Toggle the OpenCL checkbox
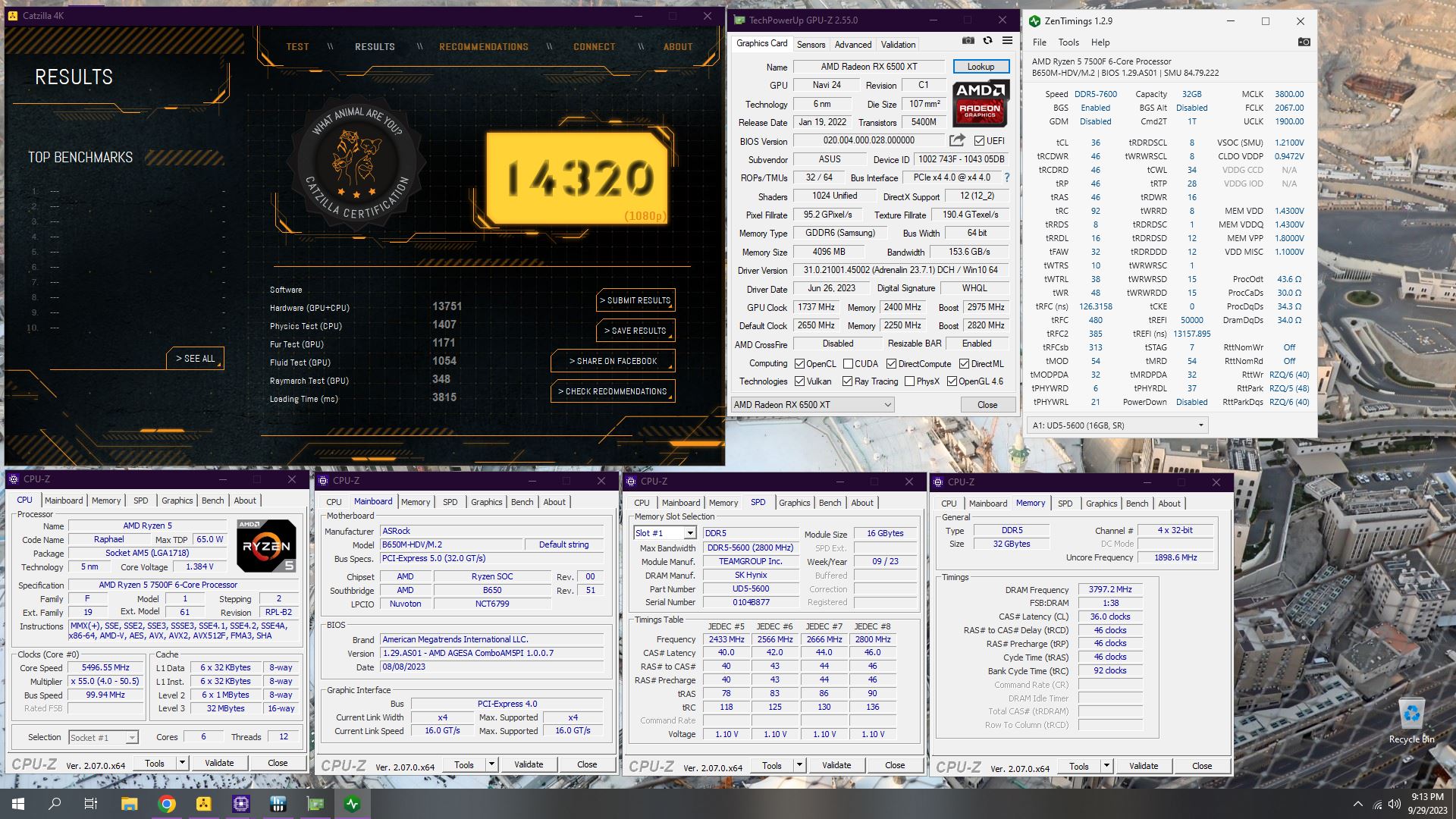Screen dimensions: 1456x819 coord(799,364)
